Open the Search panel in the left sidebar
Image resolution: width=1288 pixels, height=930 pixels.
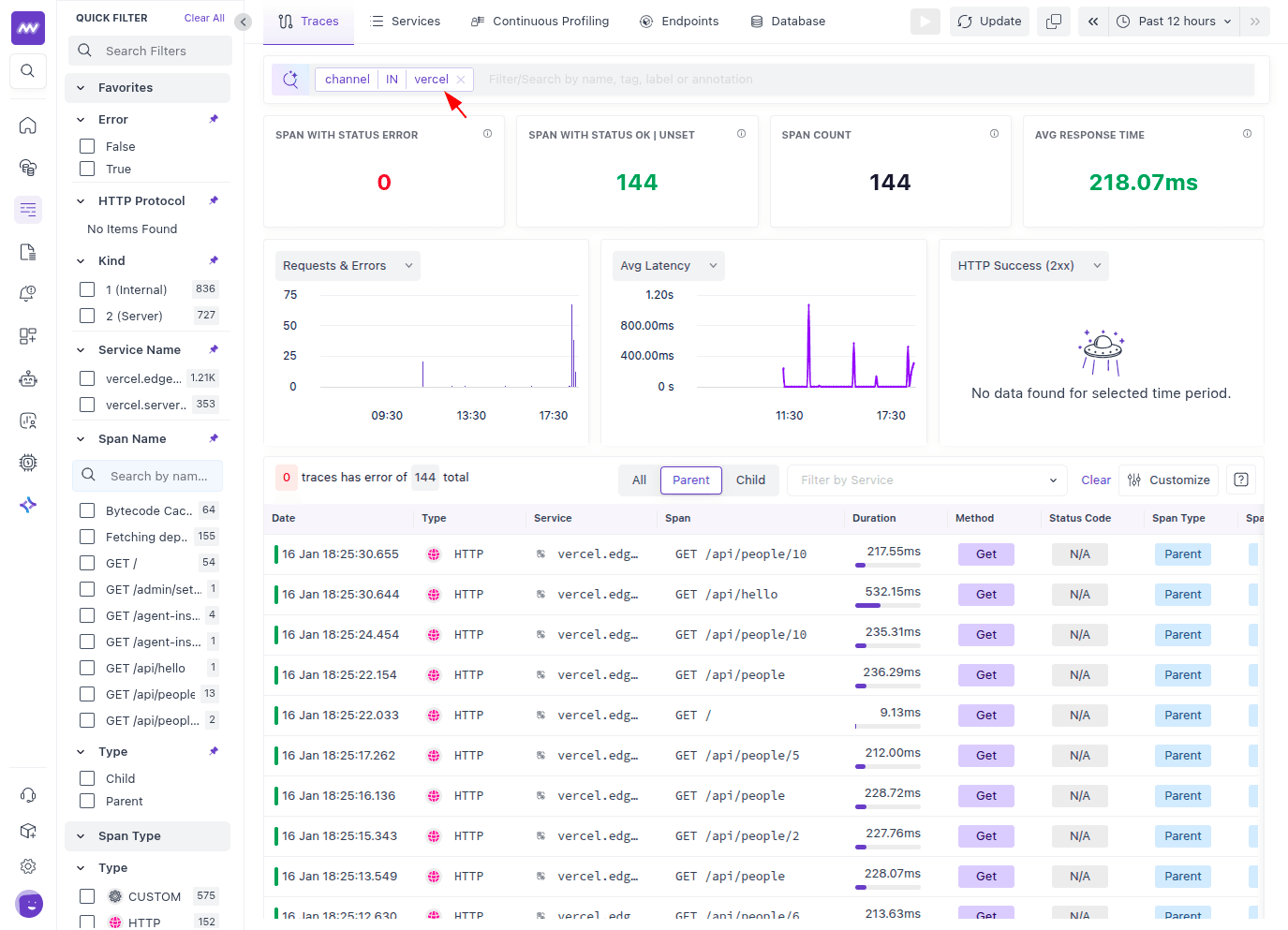tap(27, 70)
